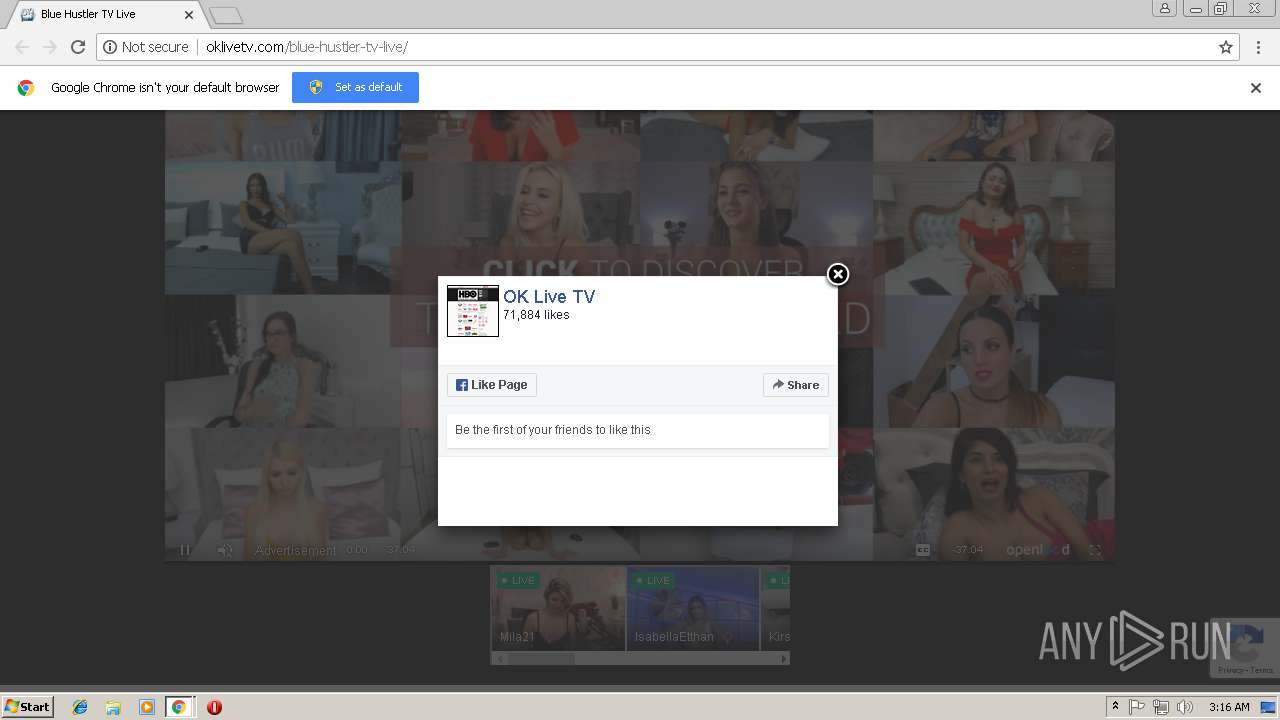Open the volume control tray icon
Screen dimensions: 1280x720
1185,707
